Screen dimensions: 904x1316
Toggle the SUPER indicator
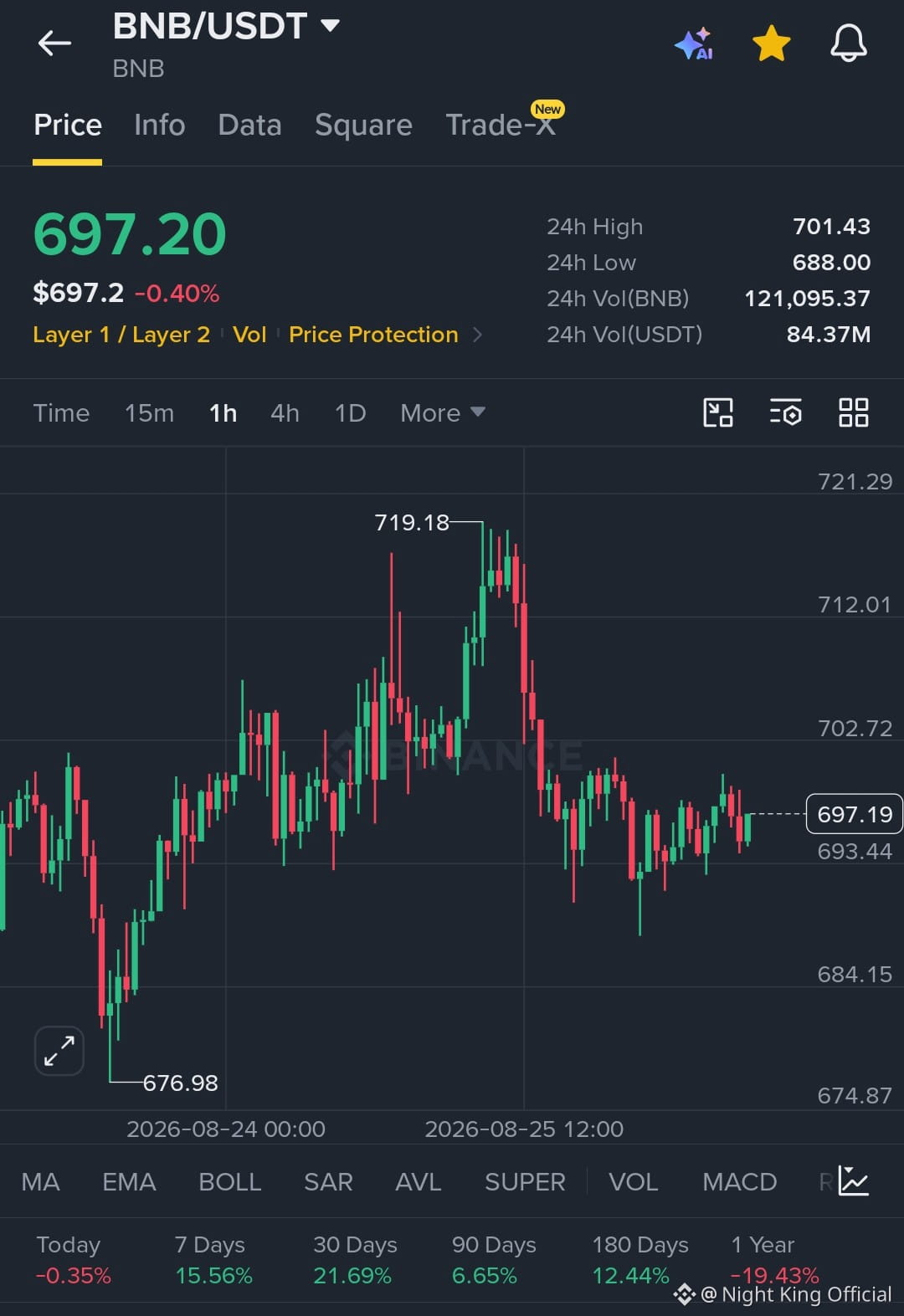pos(525,1182)
